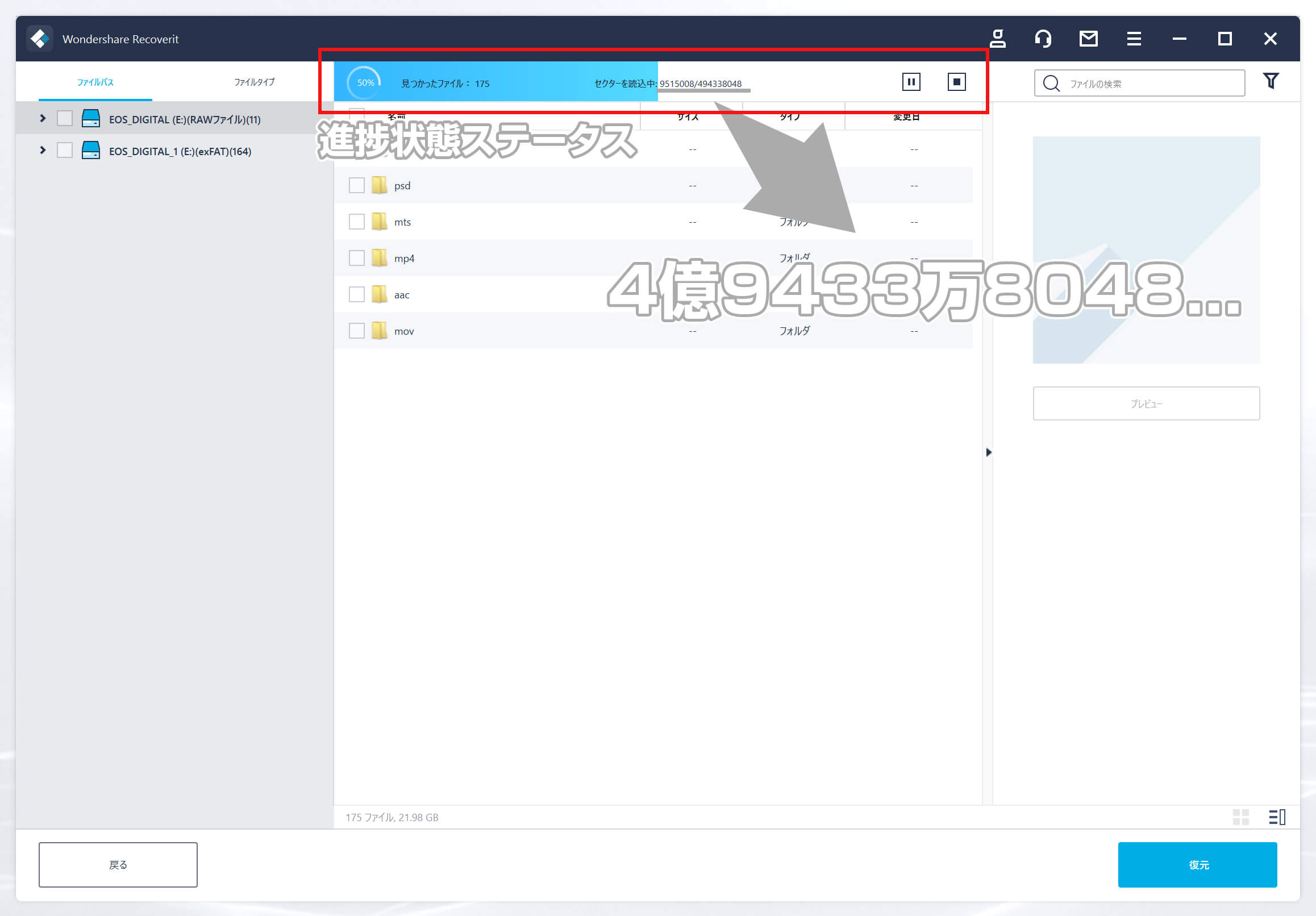Stop the sector scan
The width and height of the screenshot is (1316, 916).
tap(957, 82)
